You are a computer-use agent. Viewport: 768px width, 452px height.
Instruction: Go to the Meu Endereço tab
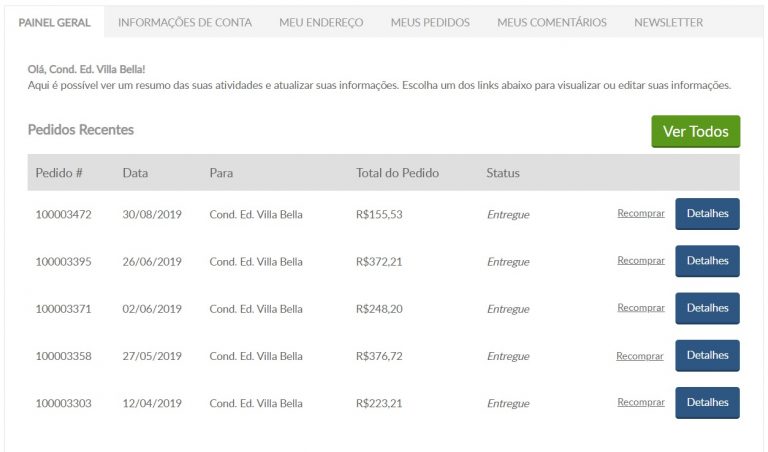click(321, 23)
